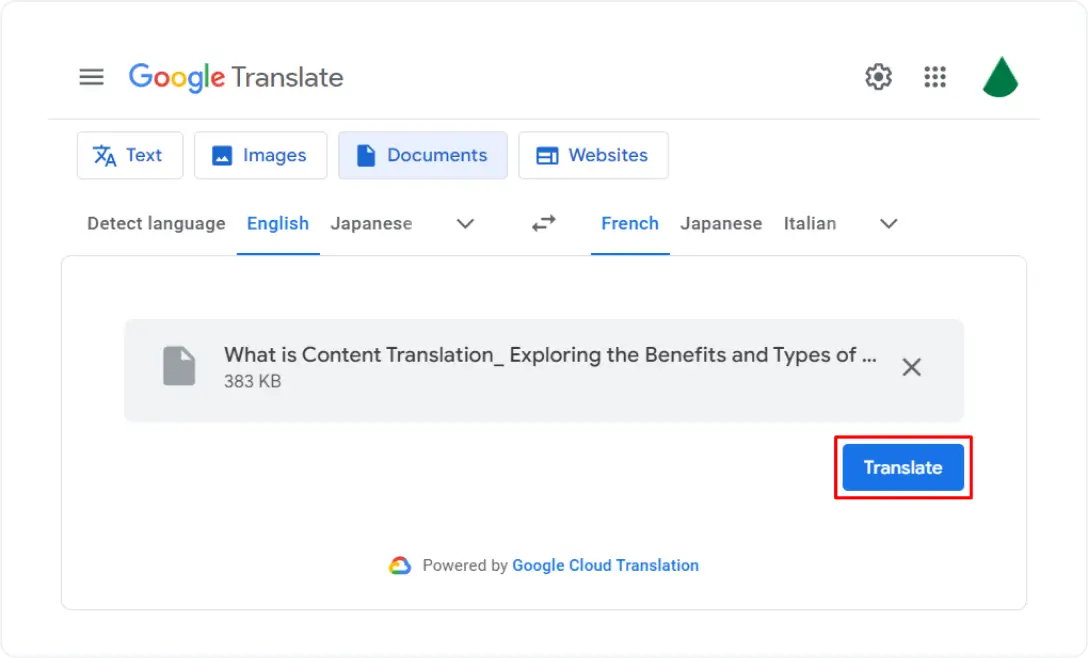Image resolution: width=1088 pixels, height=658 pixels.
Task: Click the green Google account avatar
Action: 999,77
